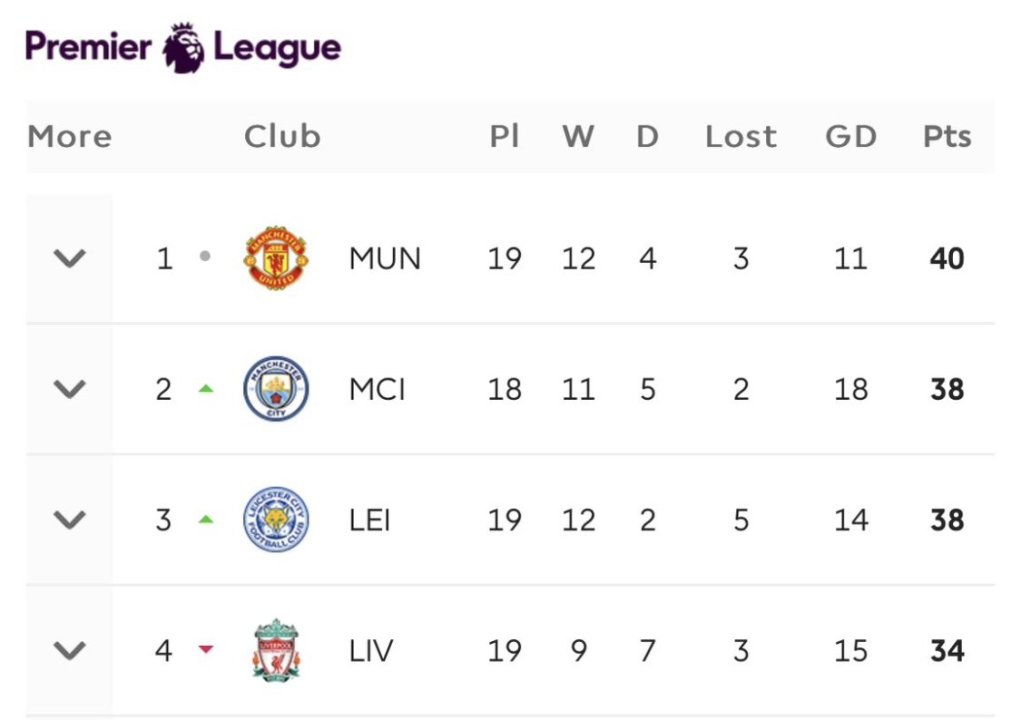Viewport: 1021px width, 720px height.
Task: Click Manchester United's 40 points value
Action: tap(946, 259)
